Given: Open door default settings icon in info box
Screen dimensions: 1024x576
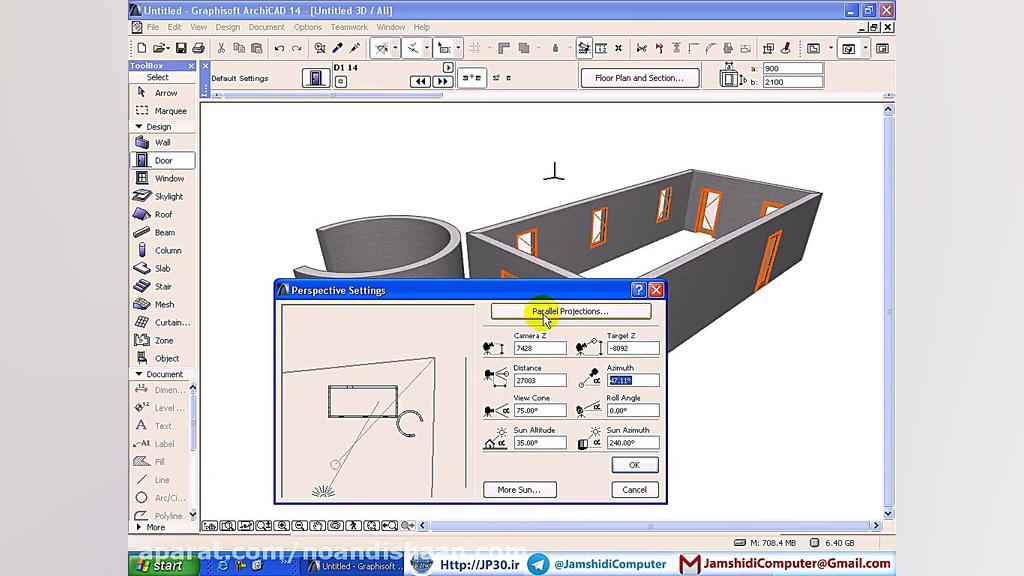Looking at the screenshot, I should pos(315,78).
